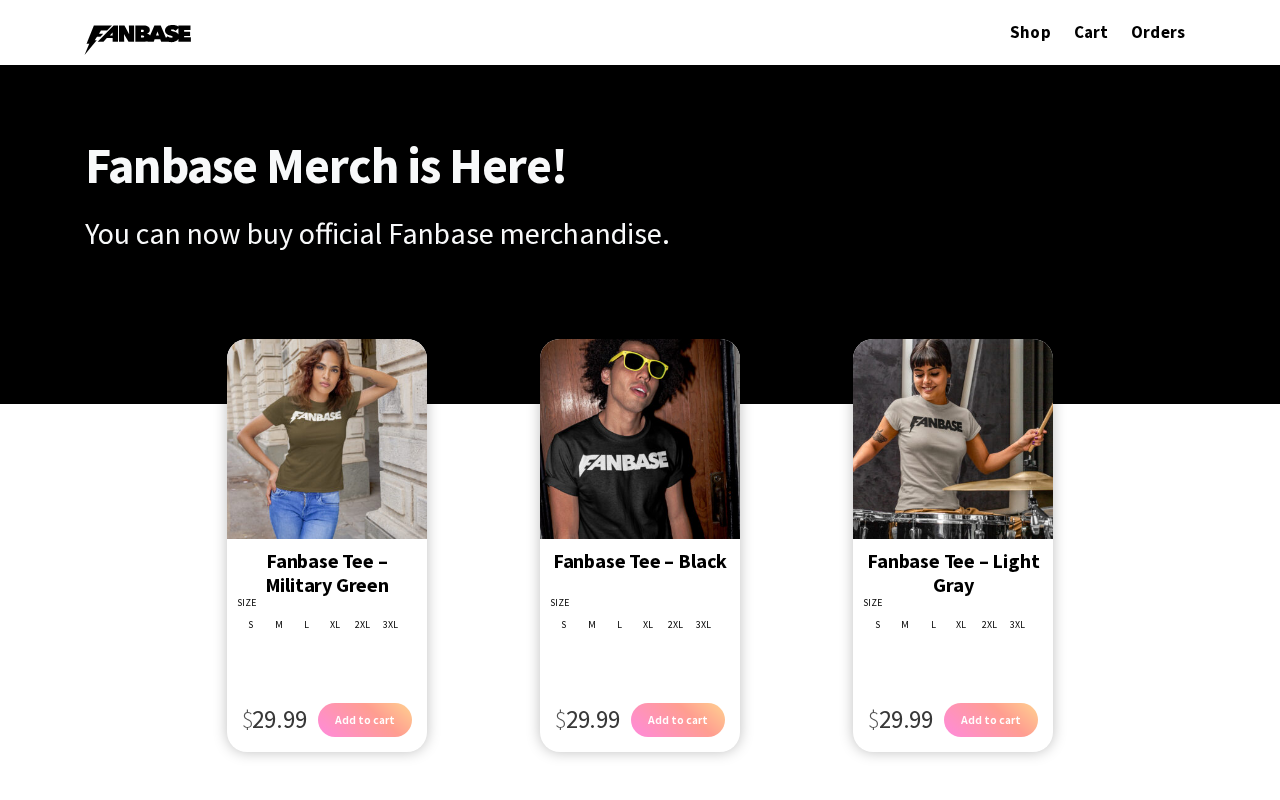This screenshot has height=800, width=1280.
Task: Choose size 2XL for Black tee
Action: click(675, 625)
